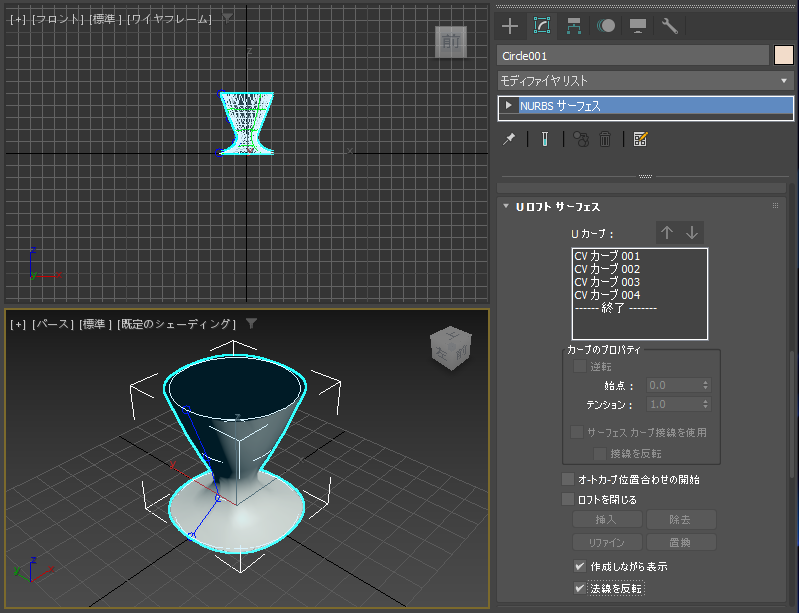Viewport: 799px width, 613px height.
Task: Move U curve down with arrow
Action: (691, 233)
